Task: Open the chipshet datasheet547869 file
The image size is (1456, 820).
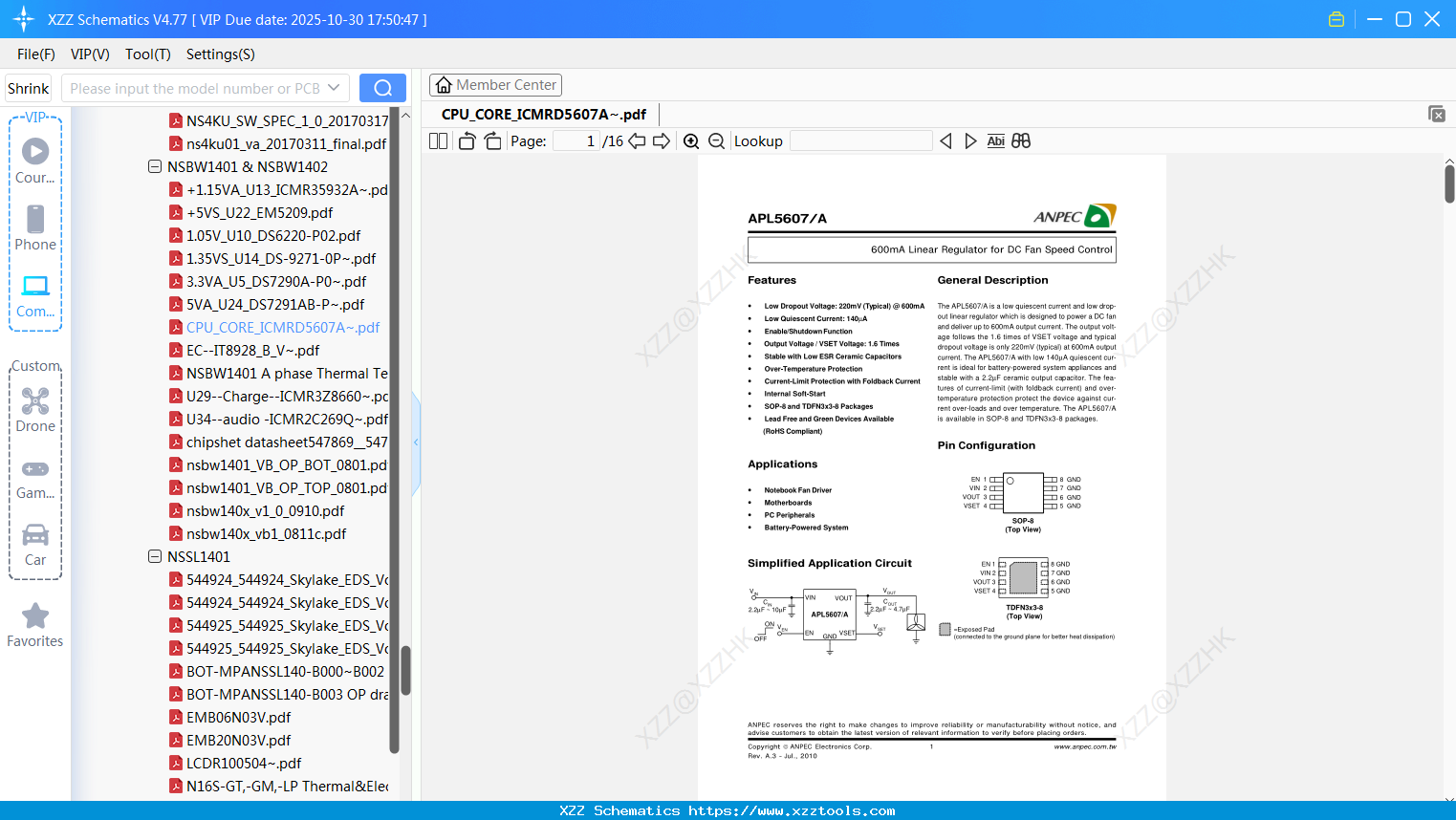Action: 279,442
